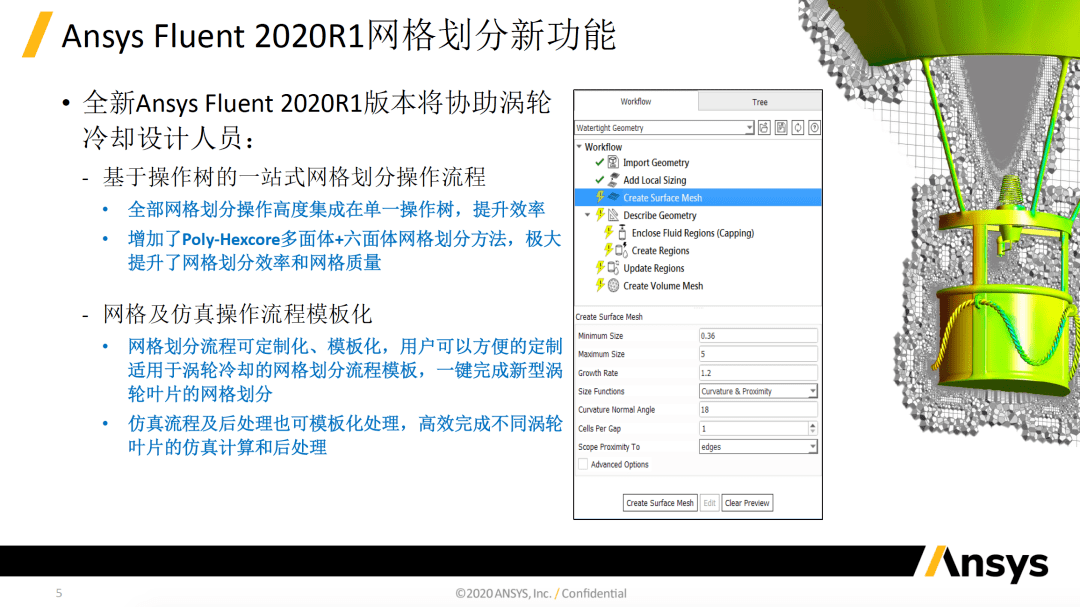This screenshot has height=607, width=1080.
Task: Select Enclose Fluid Regions (Capping) task label
Action: tap(692, 233)
